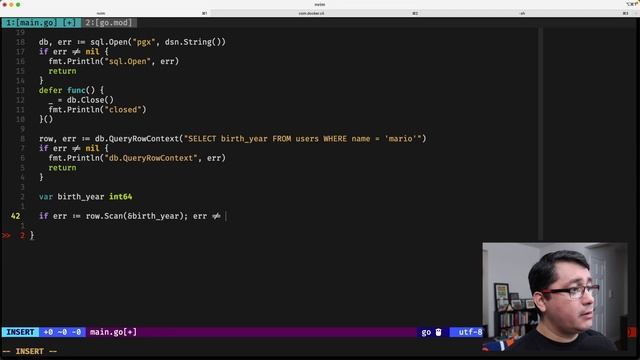Screen dimensions: 640x360
Task: Click the webcam video overlay of the presenter
Action: pos(555,297)
